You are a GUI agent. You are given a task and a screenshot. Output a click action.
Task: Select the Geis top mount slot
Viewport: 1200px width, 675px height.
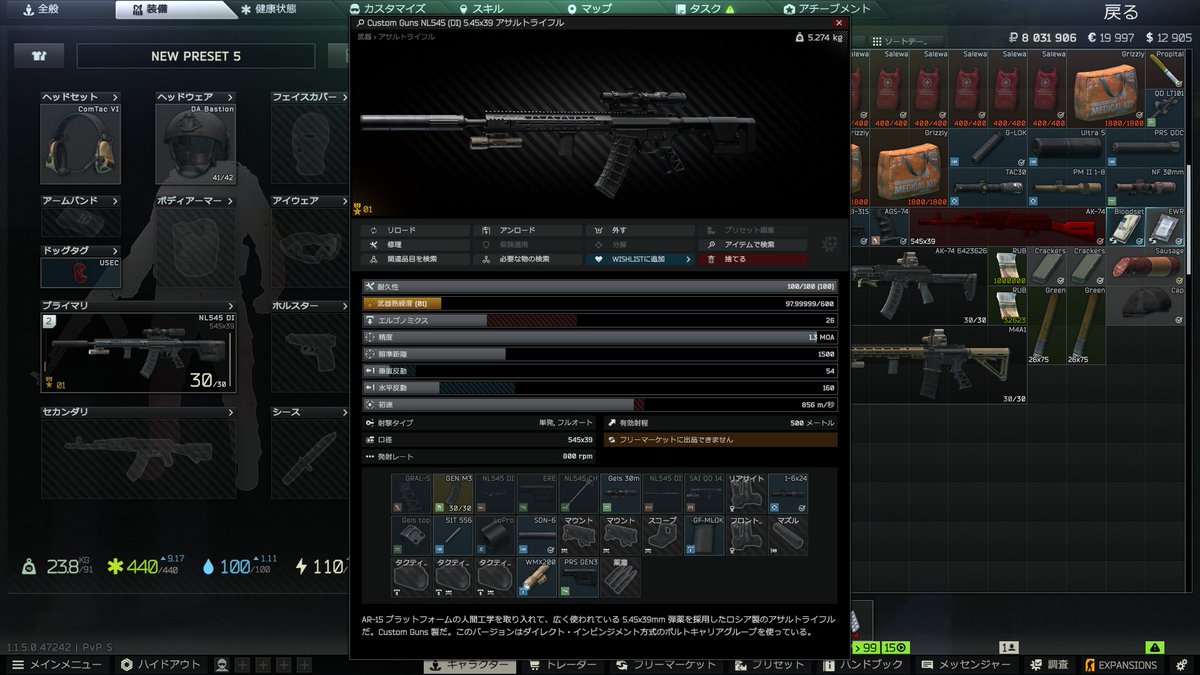pos(411,536)
